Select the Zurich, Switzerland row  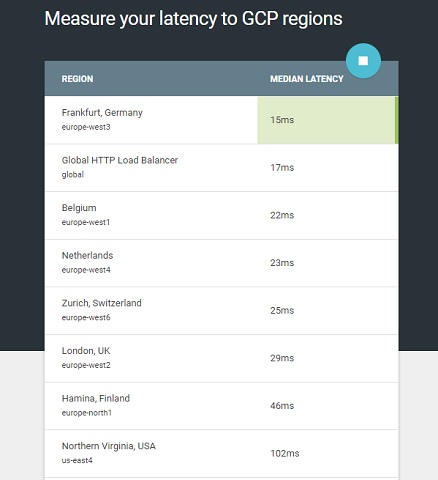tap(221, 311)
